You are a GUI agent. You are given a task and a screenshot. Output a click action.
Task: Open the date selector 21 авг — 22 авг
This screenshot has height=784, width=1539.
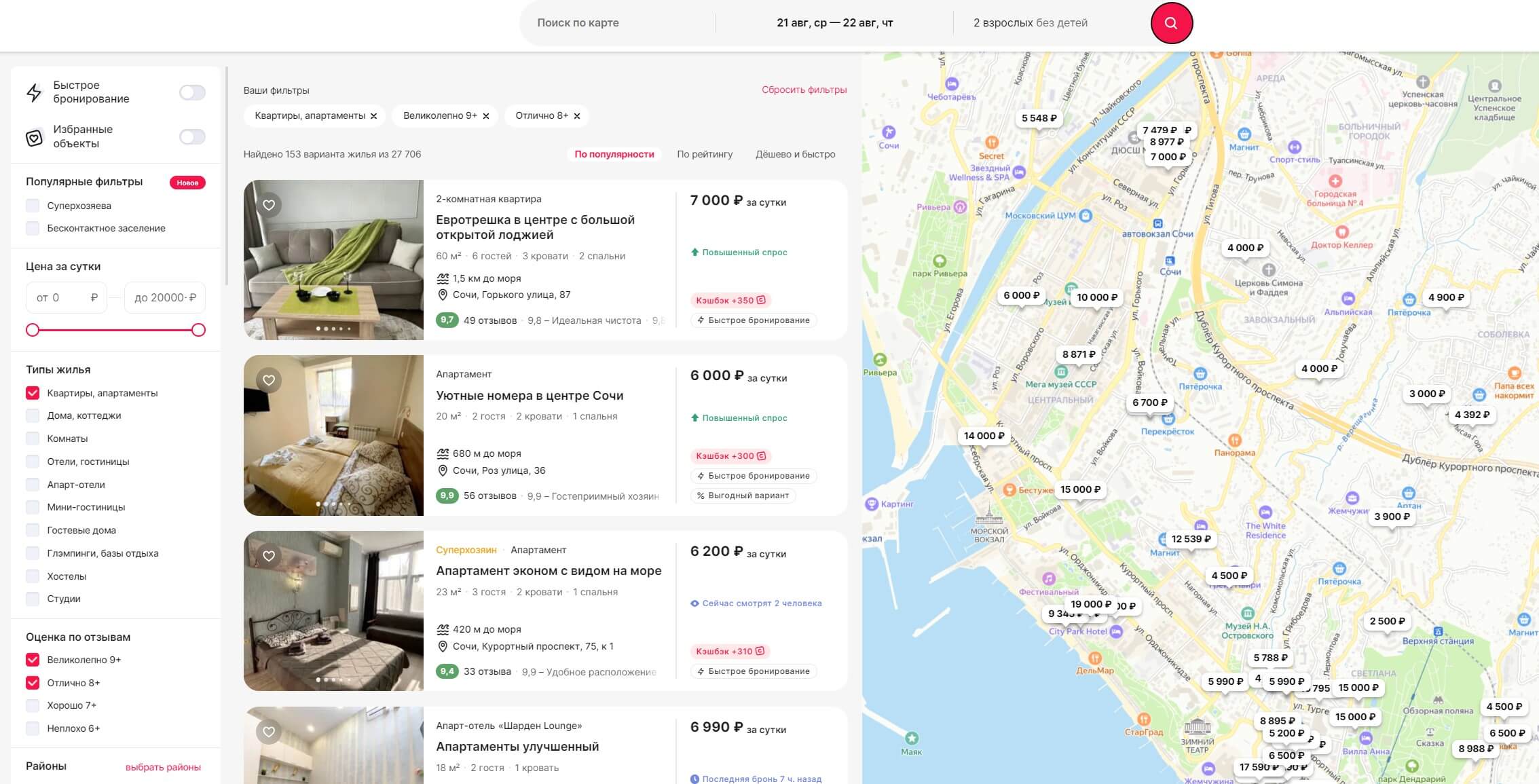click(834, 23)
